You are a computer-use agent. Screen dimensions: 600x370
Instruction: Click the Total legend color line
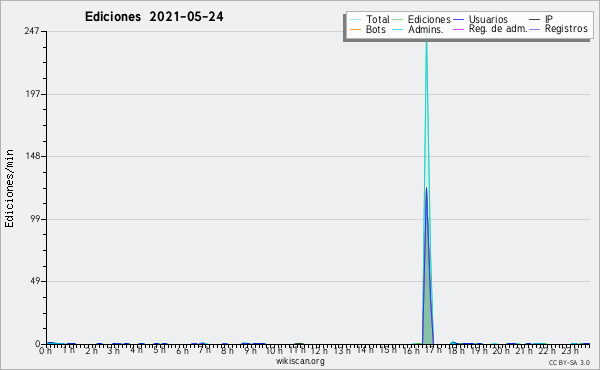point(355,20)
